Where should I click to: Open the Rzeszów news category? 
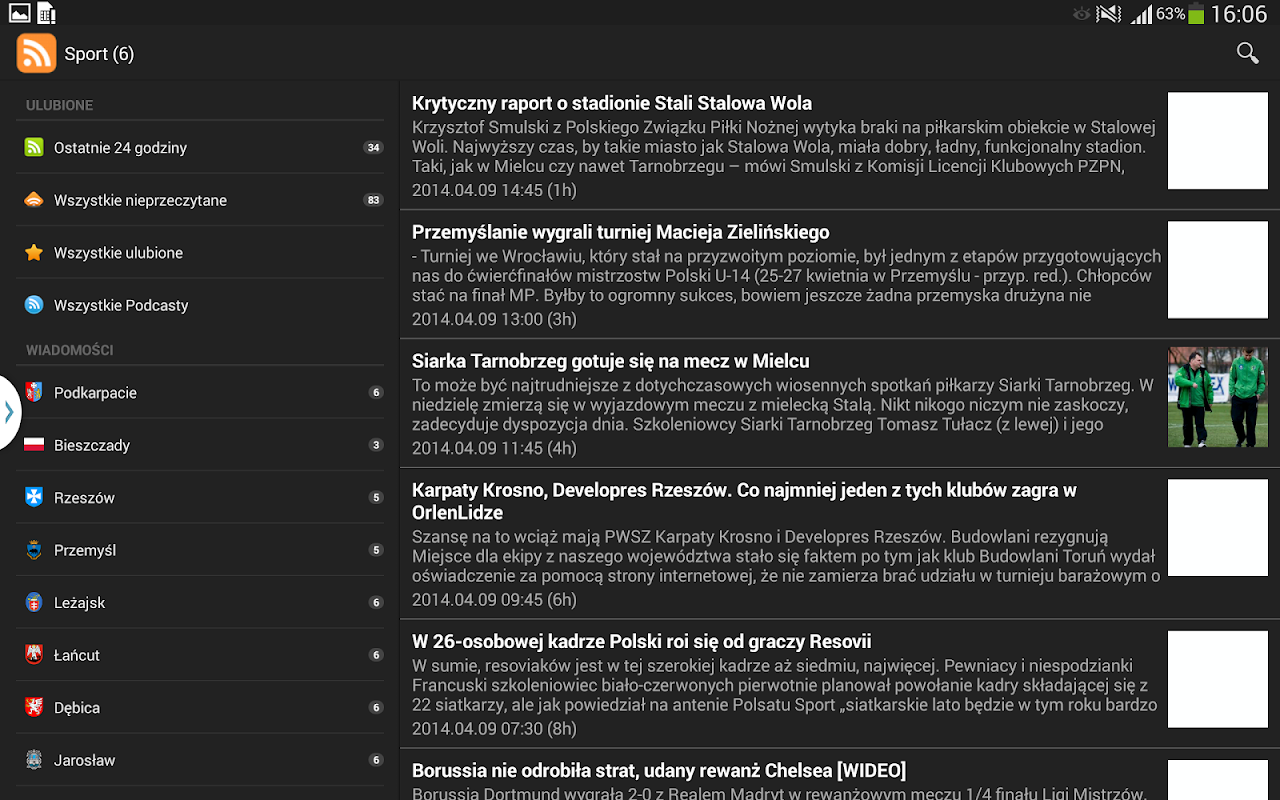200,497
